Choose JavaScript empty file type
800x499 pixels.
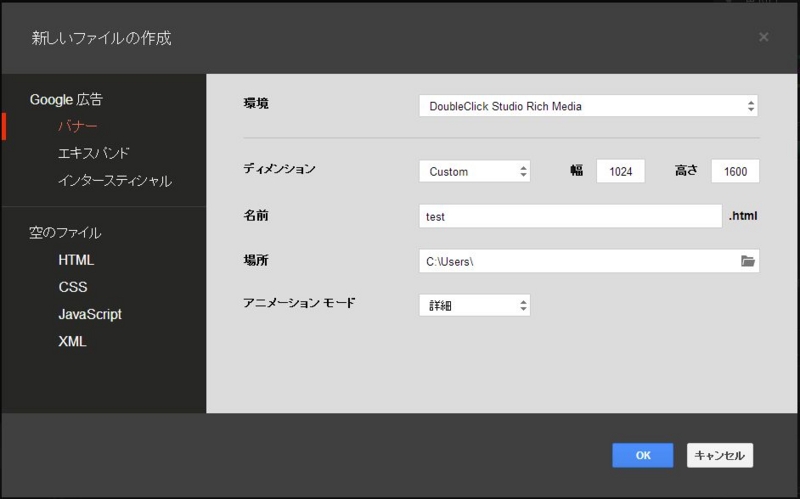pyautogui.click(x=90, y=314)
